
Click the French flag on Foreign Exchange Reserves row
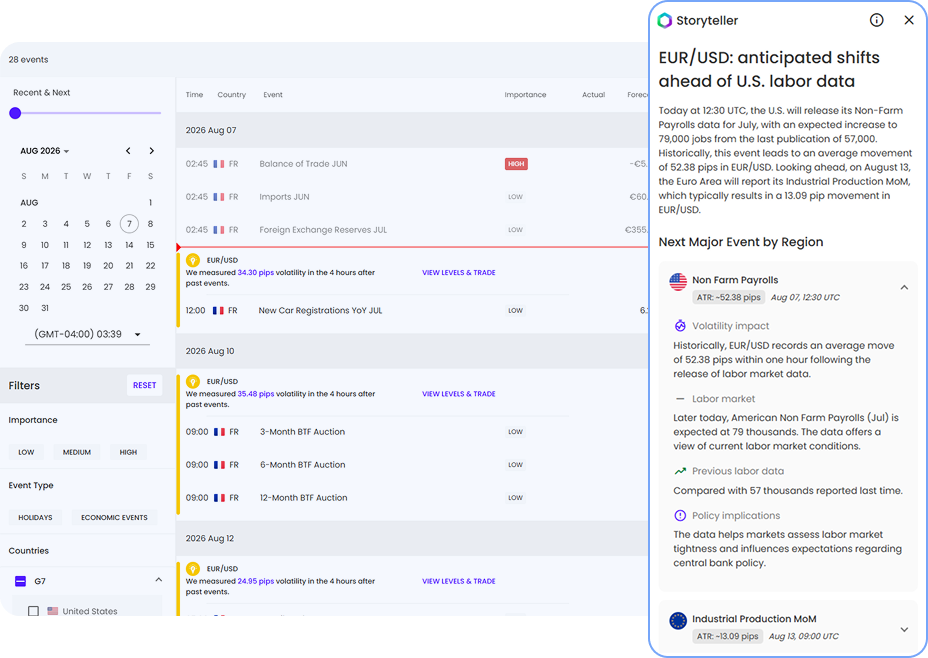click(218, 230)
